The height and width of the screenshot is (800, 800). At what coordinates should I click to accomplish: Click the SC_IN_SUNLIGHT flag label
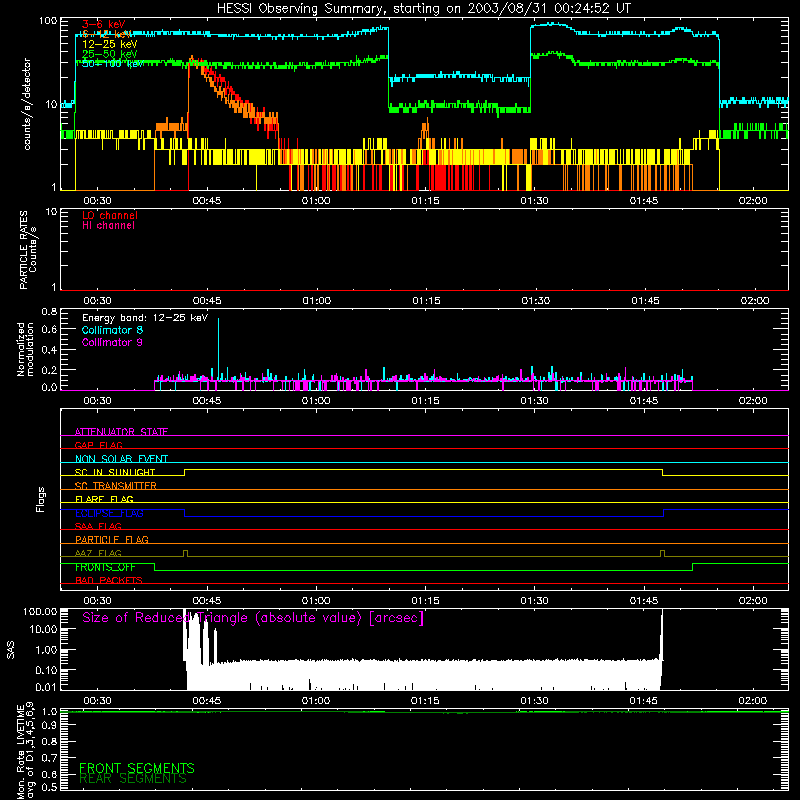click(x=115, y=472)
